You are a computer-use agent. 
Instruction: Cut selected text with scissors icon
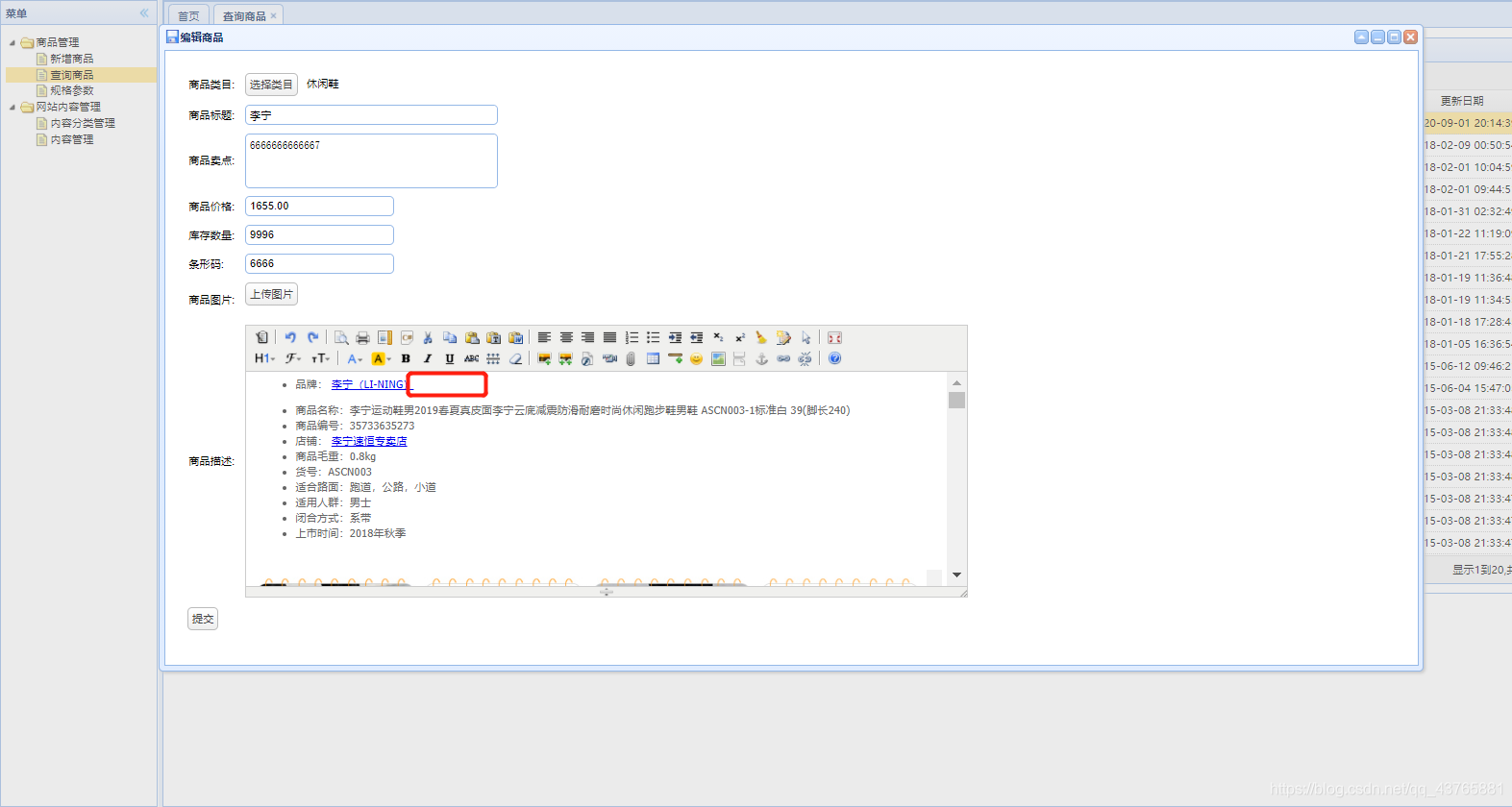pyautogui.click(x=428, y=337)
